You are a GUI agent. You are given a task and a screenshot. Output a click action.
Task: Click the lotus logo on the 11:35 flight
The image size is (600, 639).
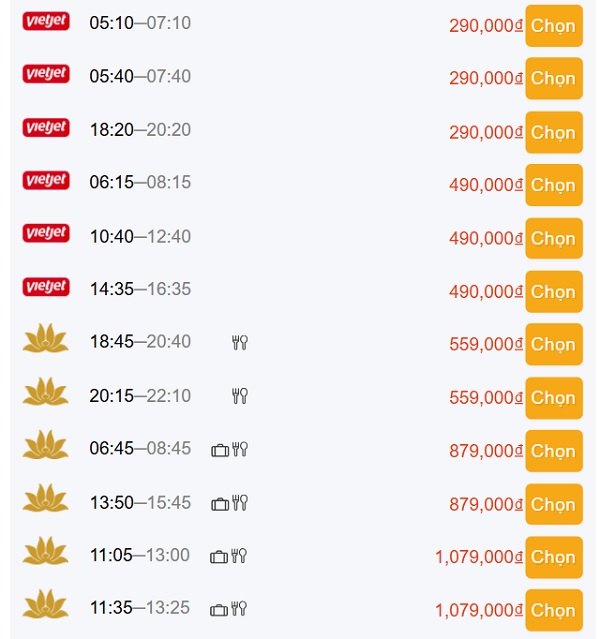(x=46, y=606)
